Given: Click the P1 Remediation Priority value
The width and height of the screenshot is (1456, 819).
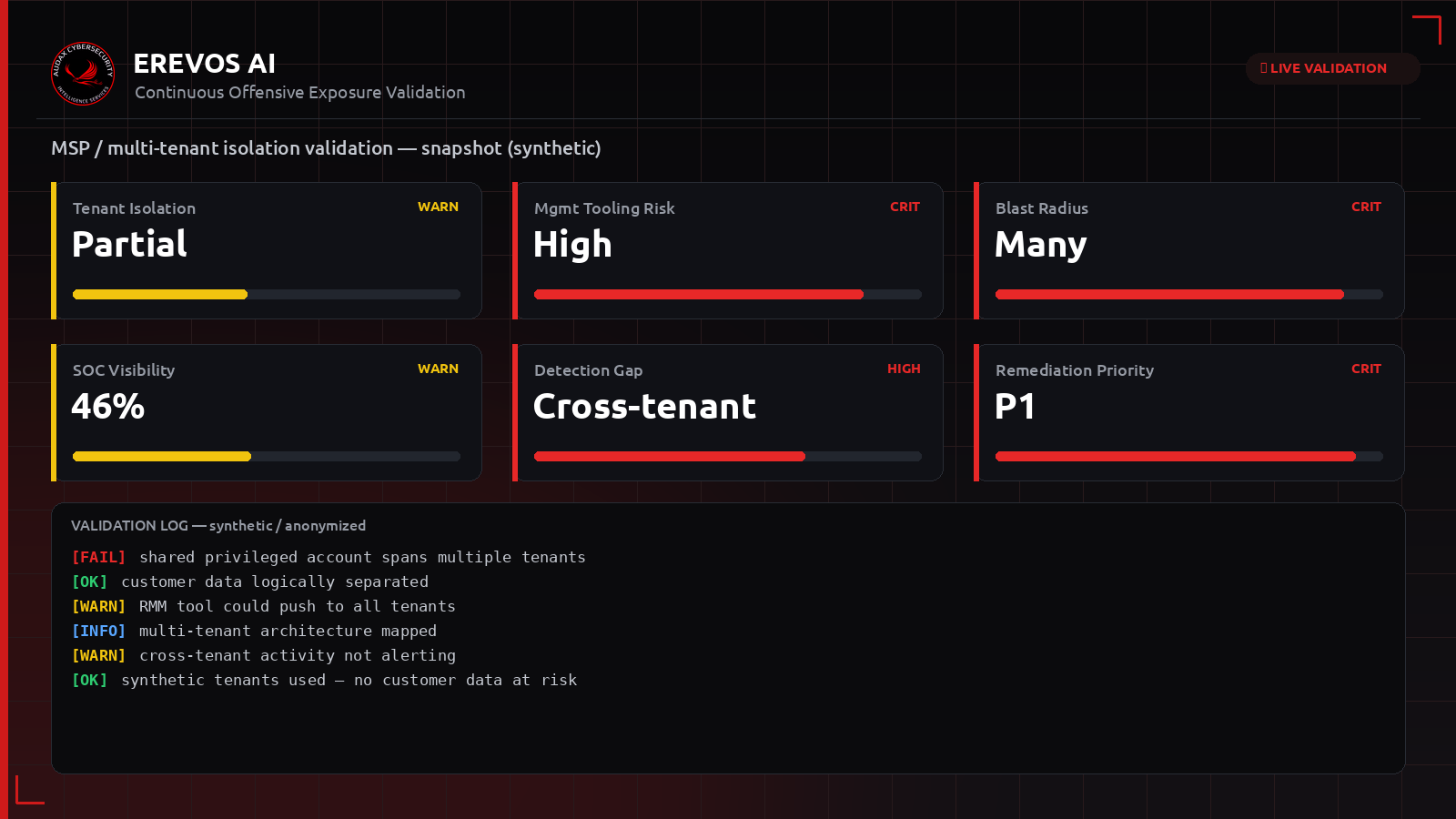Looking at the screenshot, I should pos(1015,406).
